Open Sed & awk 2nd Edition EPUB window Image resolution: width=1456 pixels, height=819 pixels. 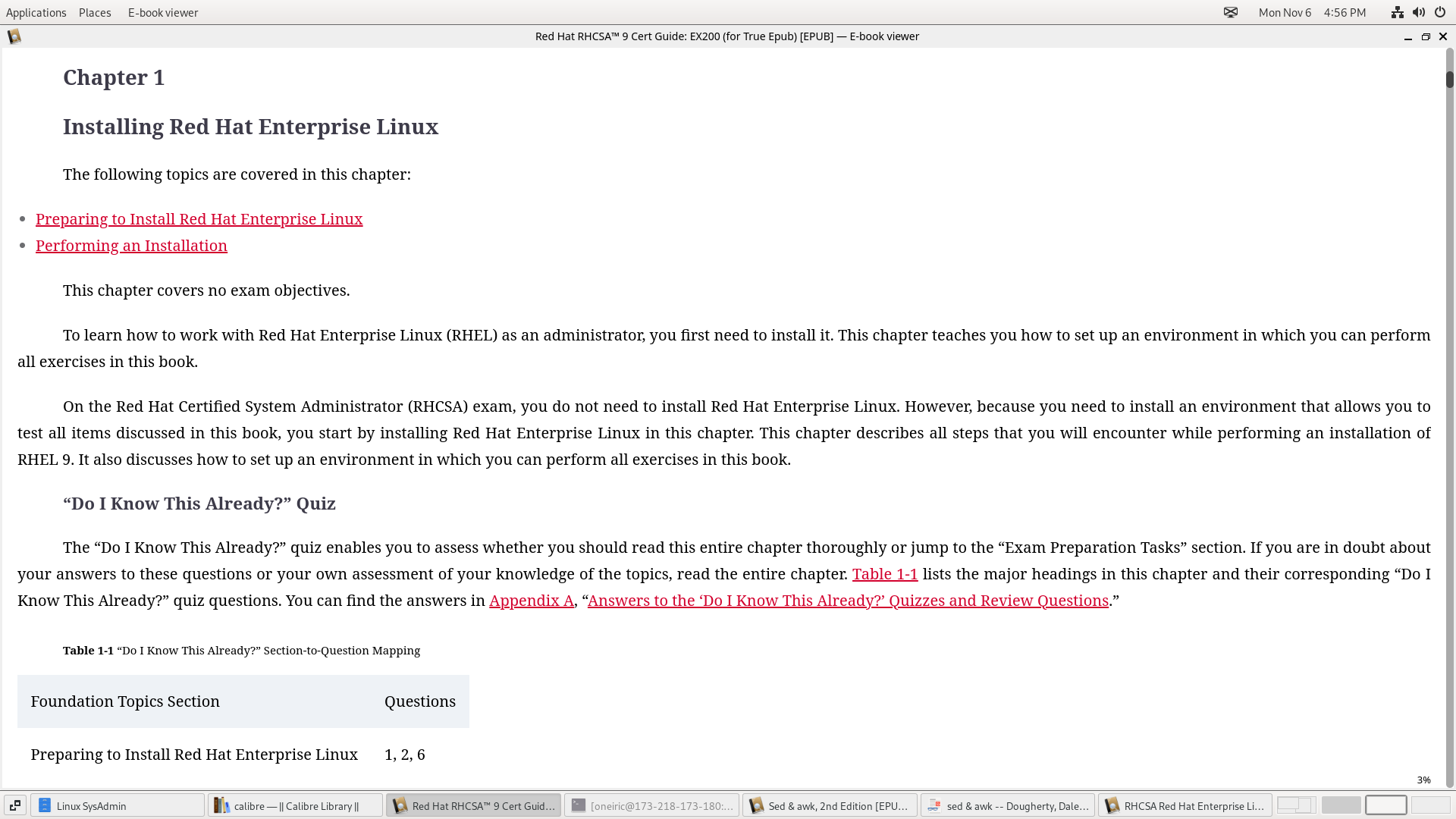(830, 805)
